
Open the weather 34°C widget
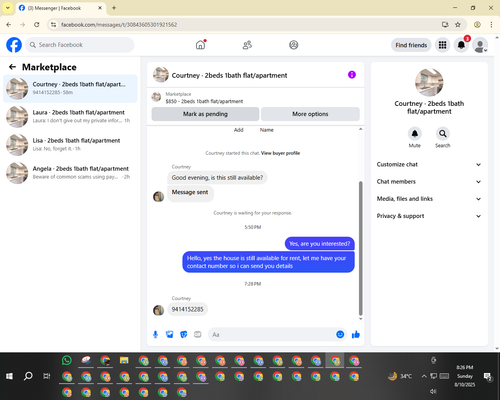pos(400,376)
